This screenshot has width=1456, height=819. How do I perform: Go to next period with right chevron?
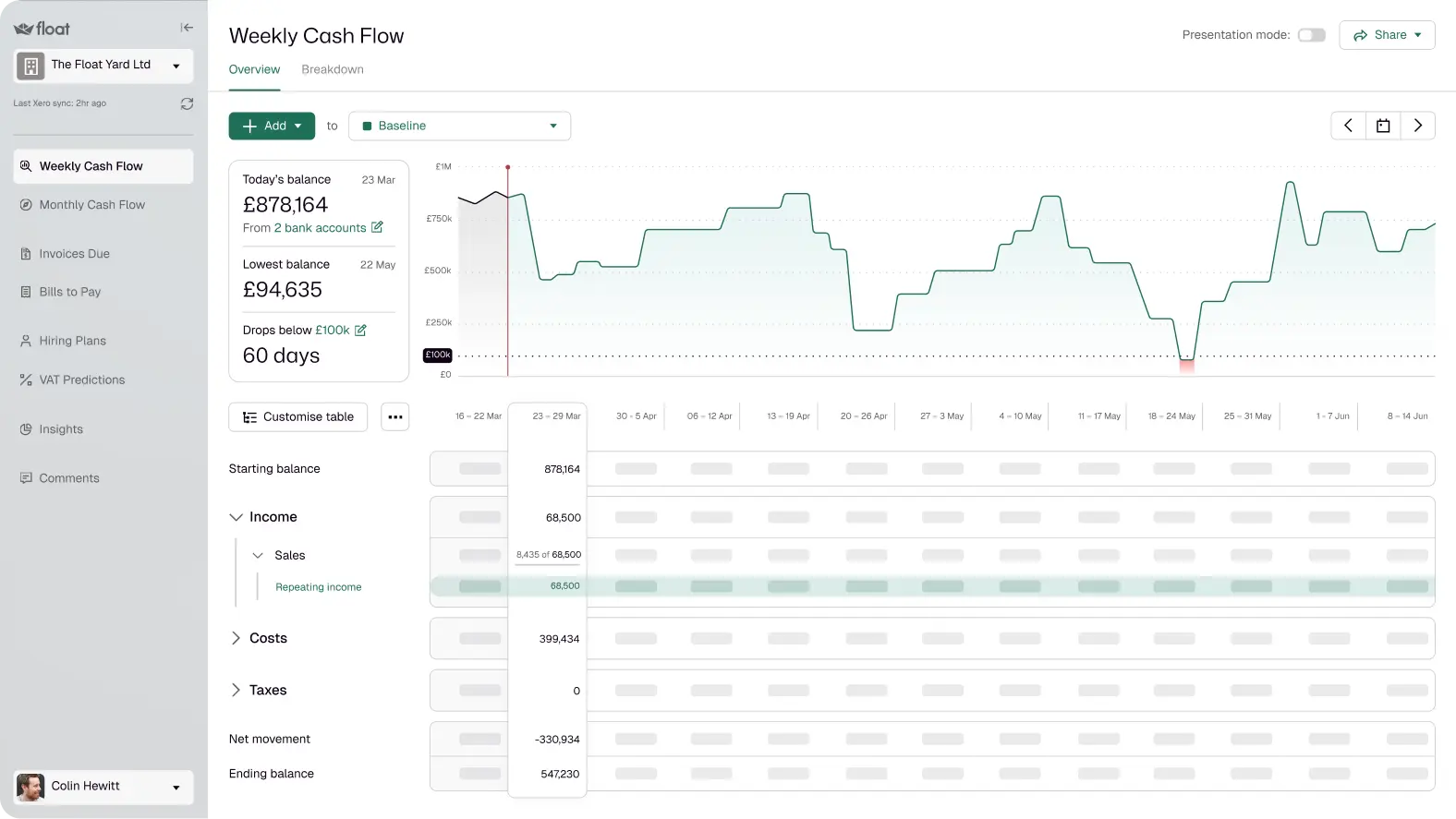tap(1418, 126)
